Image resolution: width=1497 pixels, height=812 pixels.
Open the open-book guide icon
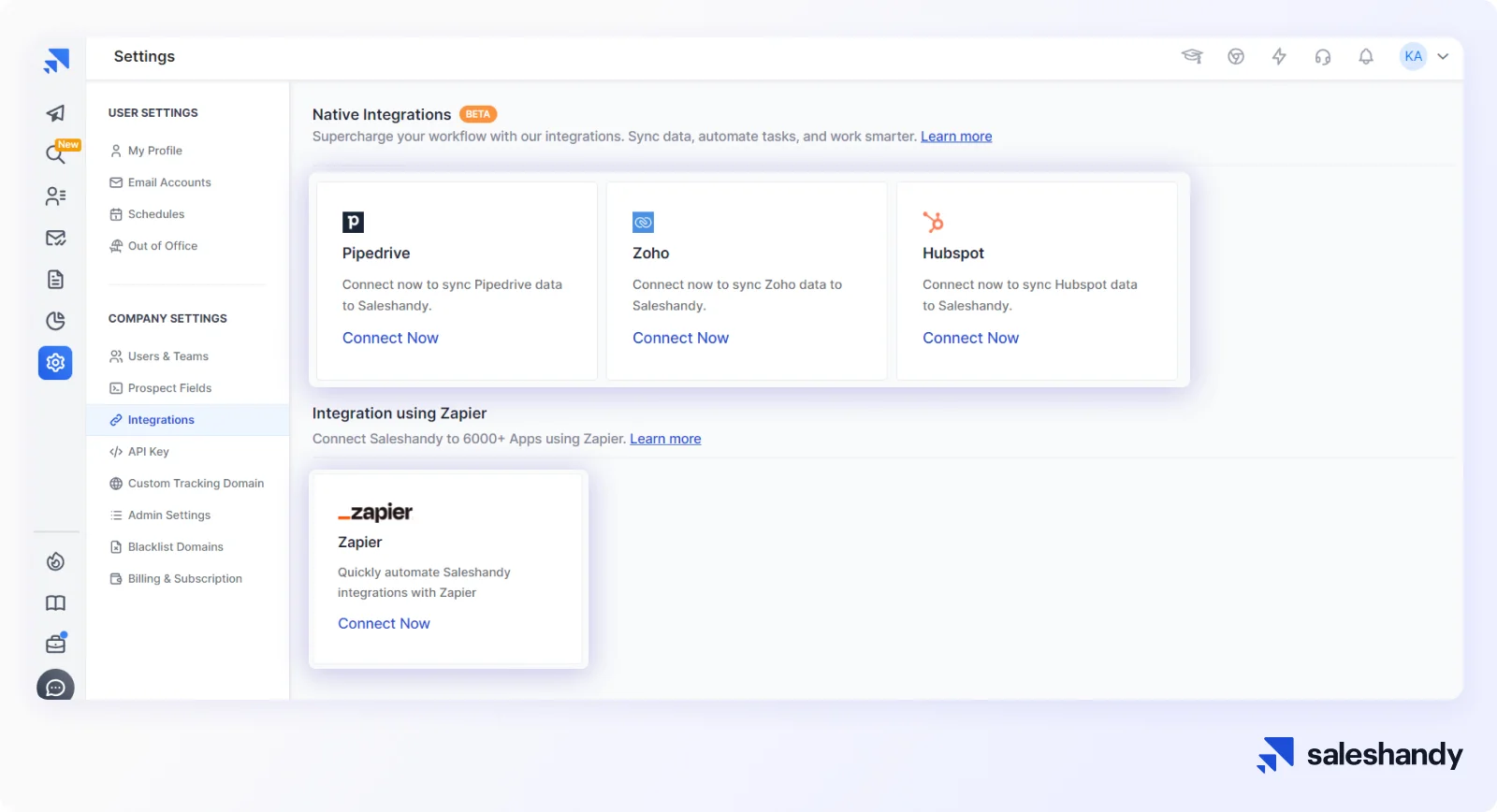pyautogui.click(x=55, y=602)
